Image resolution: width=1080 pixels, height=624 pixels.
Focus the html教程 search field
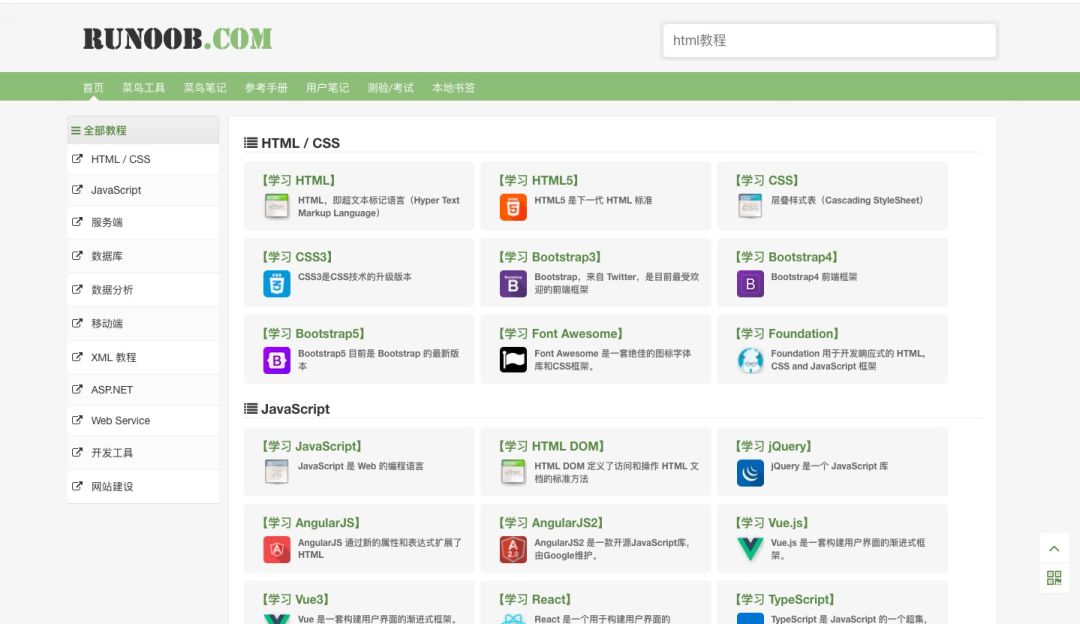829,41
